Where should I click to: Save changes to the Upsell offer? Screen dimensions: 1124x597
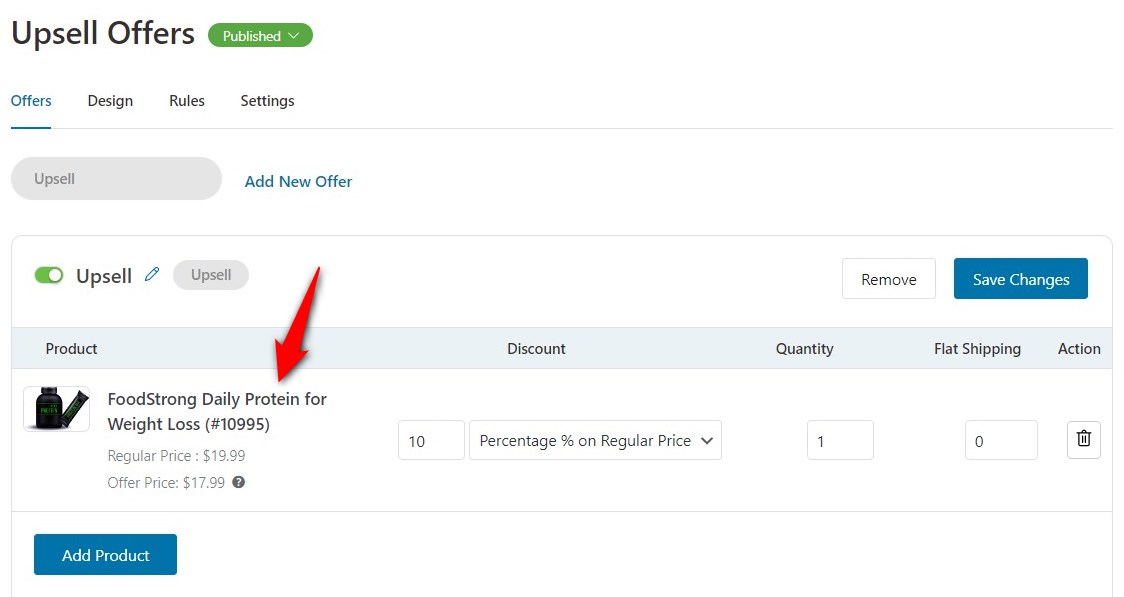[x=1020, y=279]
